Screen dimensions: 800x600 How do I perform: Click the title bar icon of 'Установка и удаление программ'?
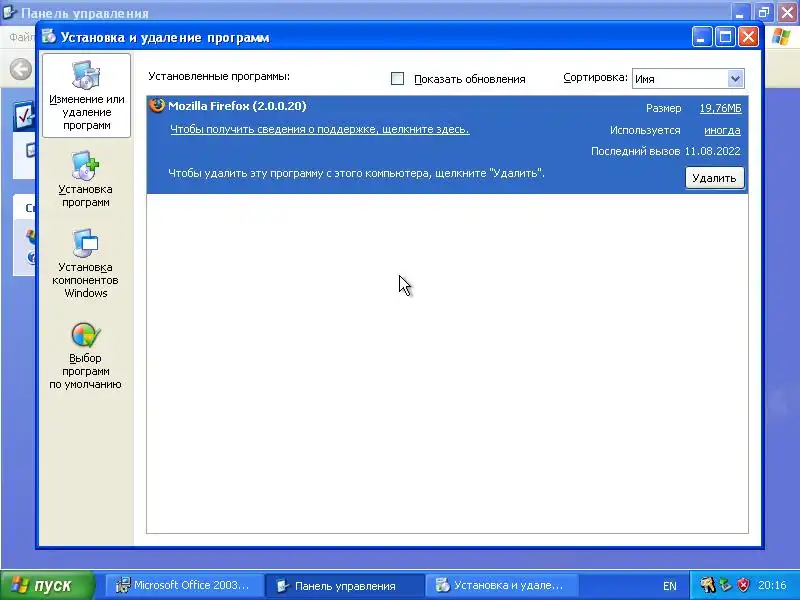click(49, 37)
